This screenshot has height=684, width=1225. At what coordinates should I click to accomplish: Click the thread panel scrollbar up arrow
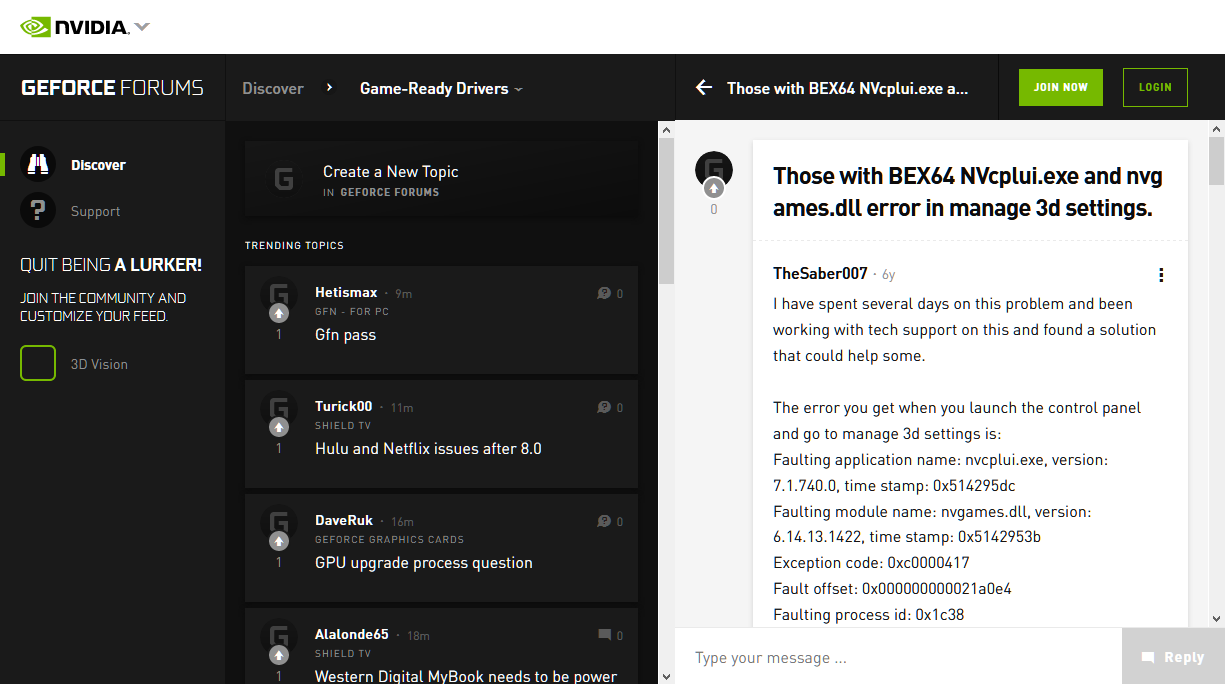coord(1216,129)
